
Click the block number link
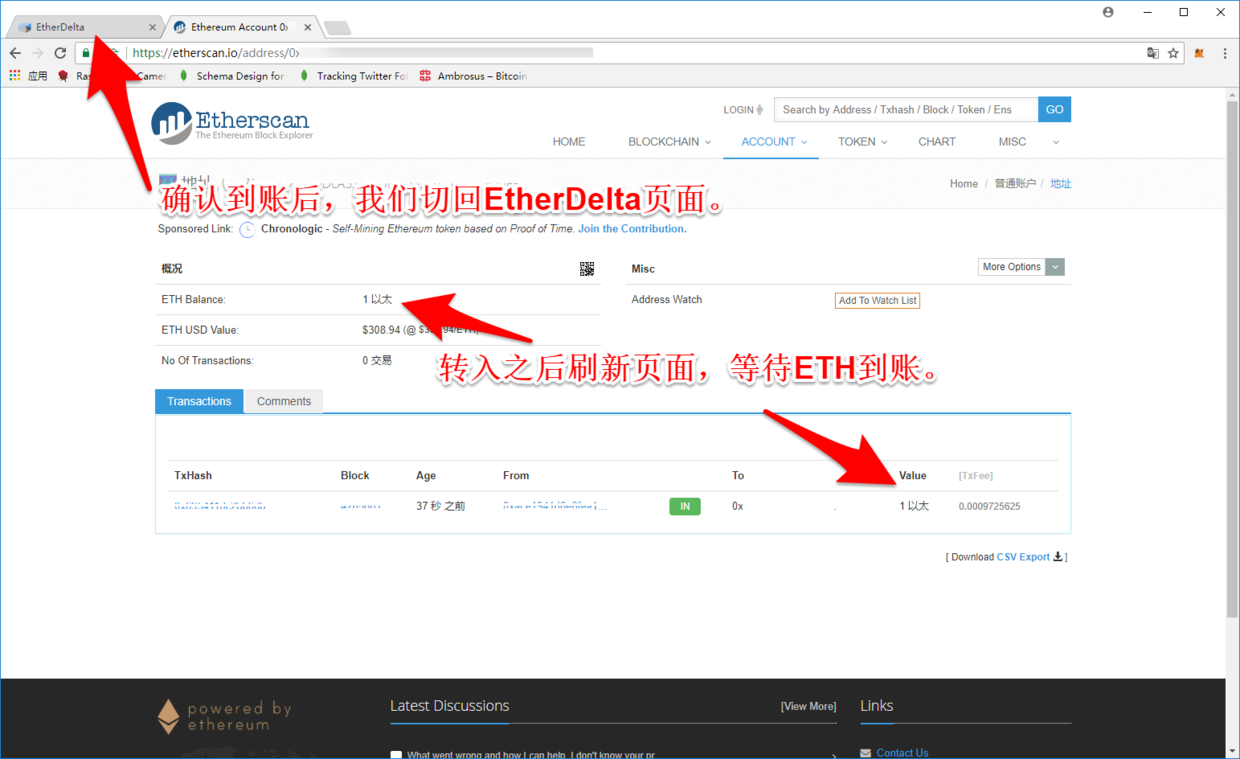click(360, 506)
